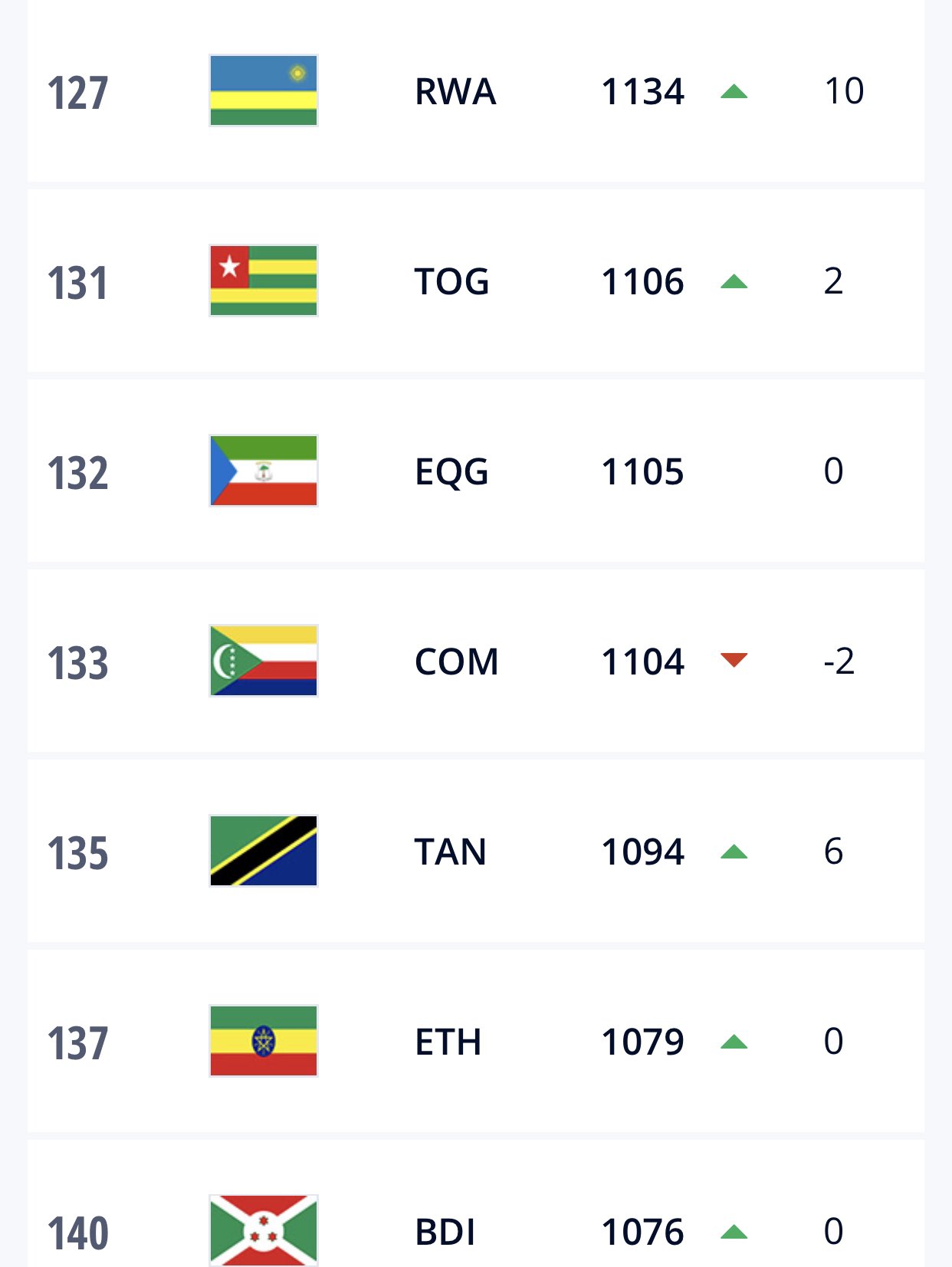Click the Rwanda flag icon

264,90
